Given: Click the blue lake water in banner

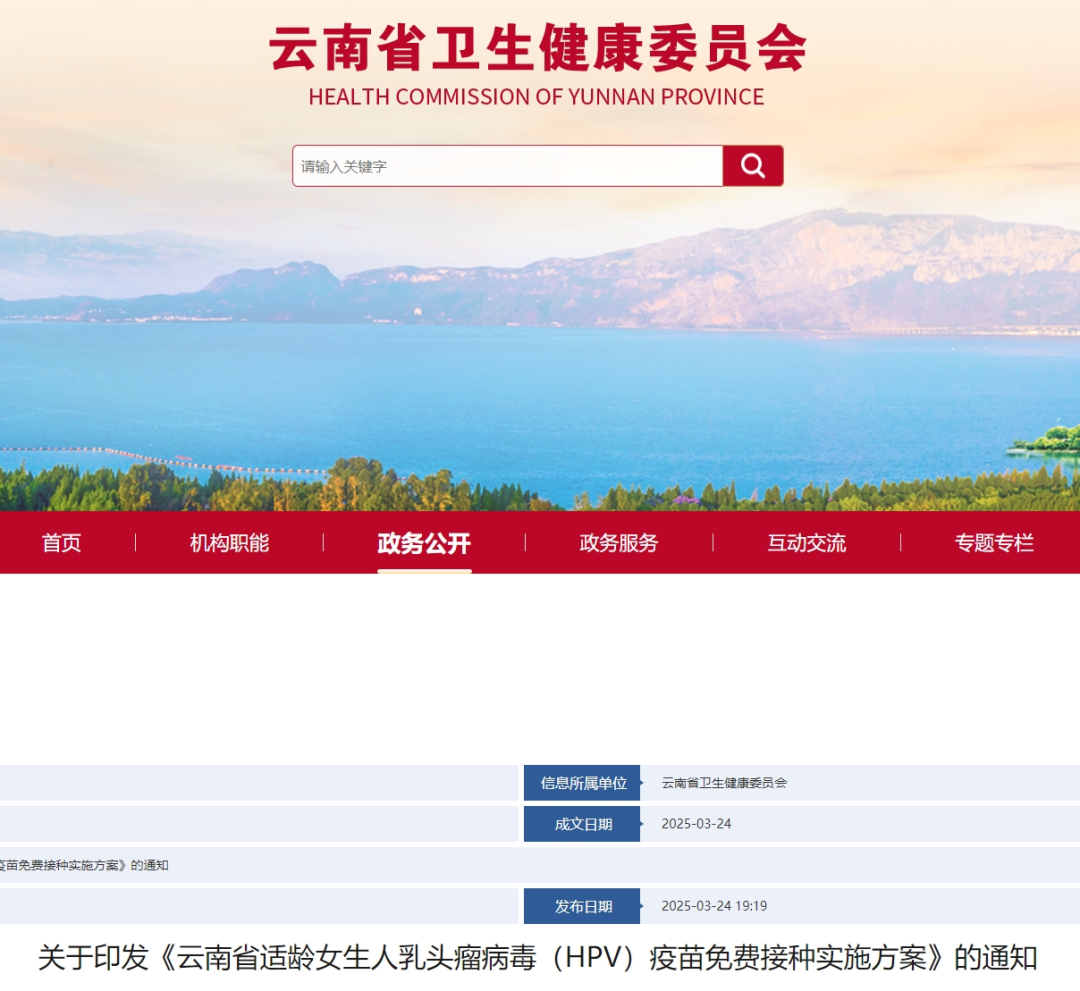Looking at the screenshot, I should [540, 400].
